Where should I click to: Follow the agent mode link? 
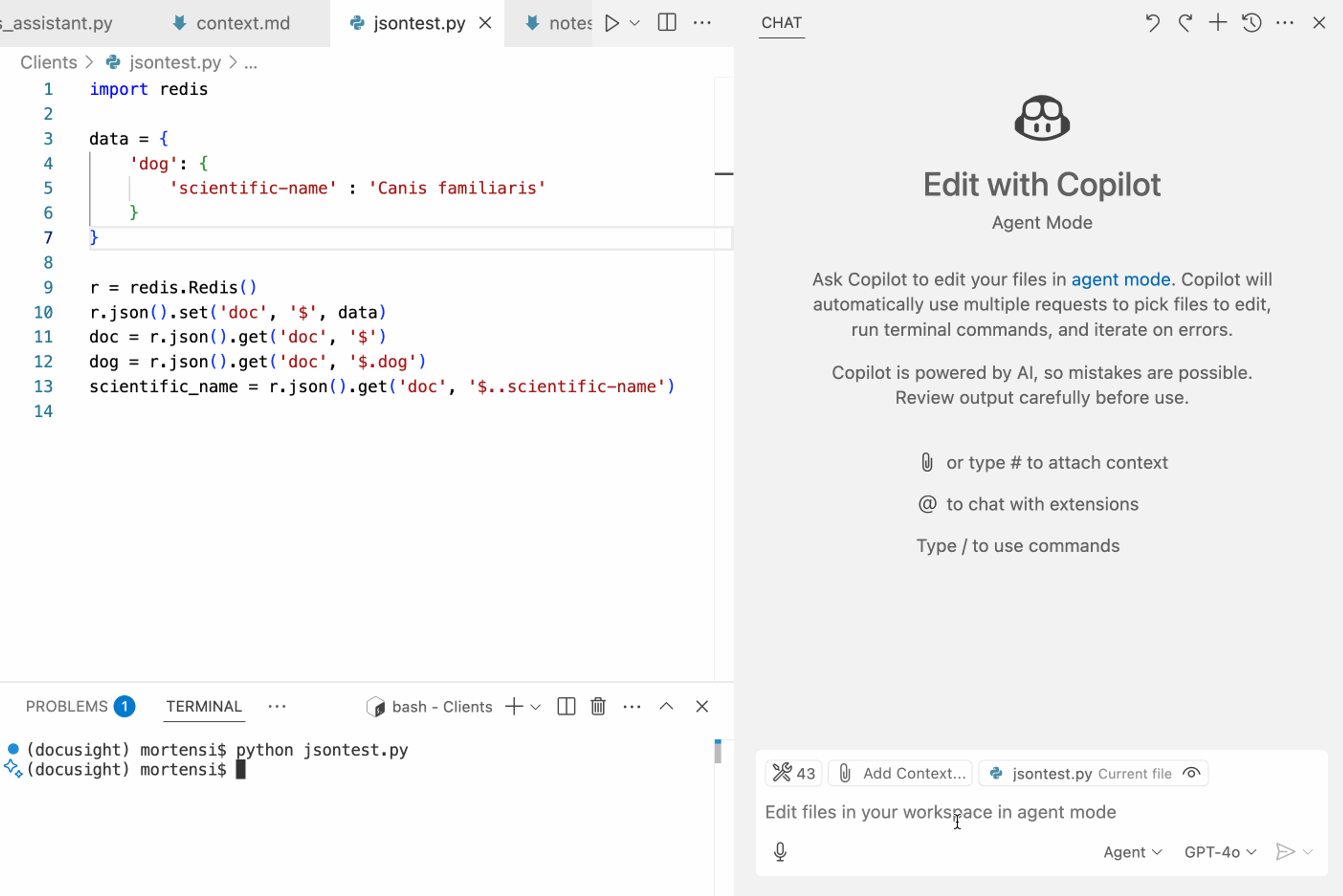[1120, 279]
